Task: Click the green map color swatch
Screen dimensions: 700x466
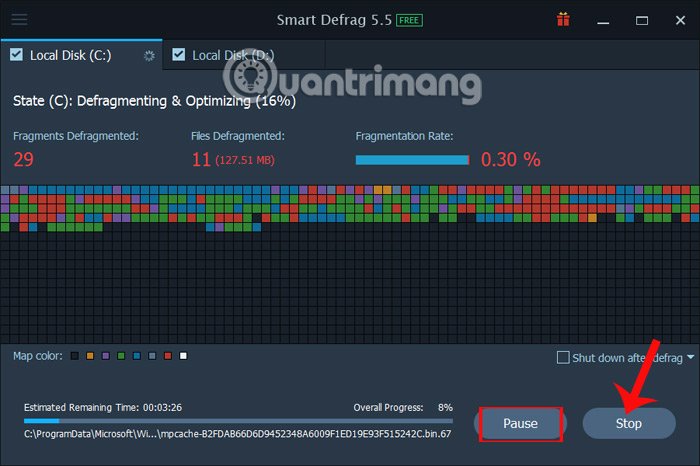Action: click(121, 356)
